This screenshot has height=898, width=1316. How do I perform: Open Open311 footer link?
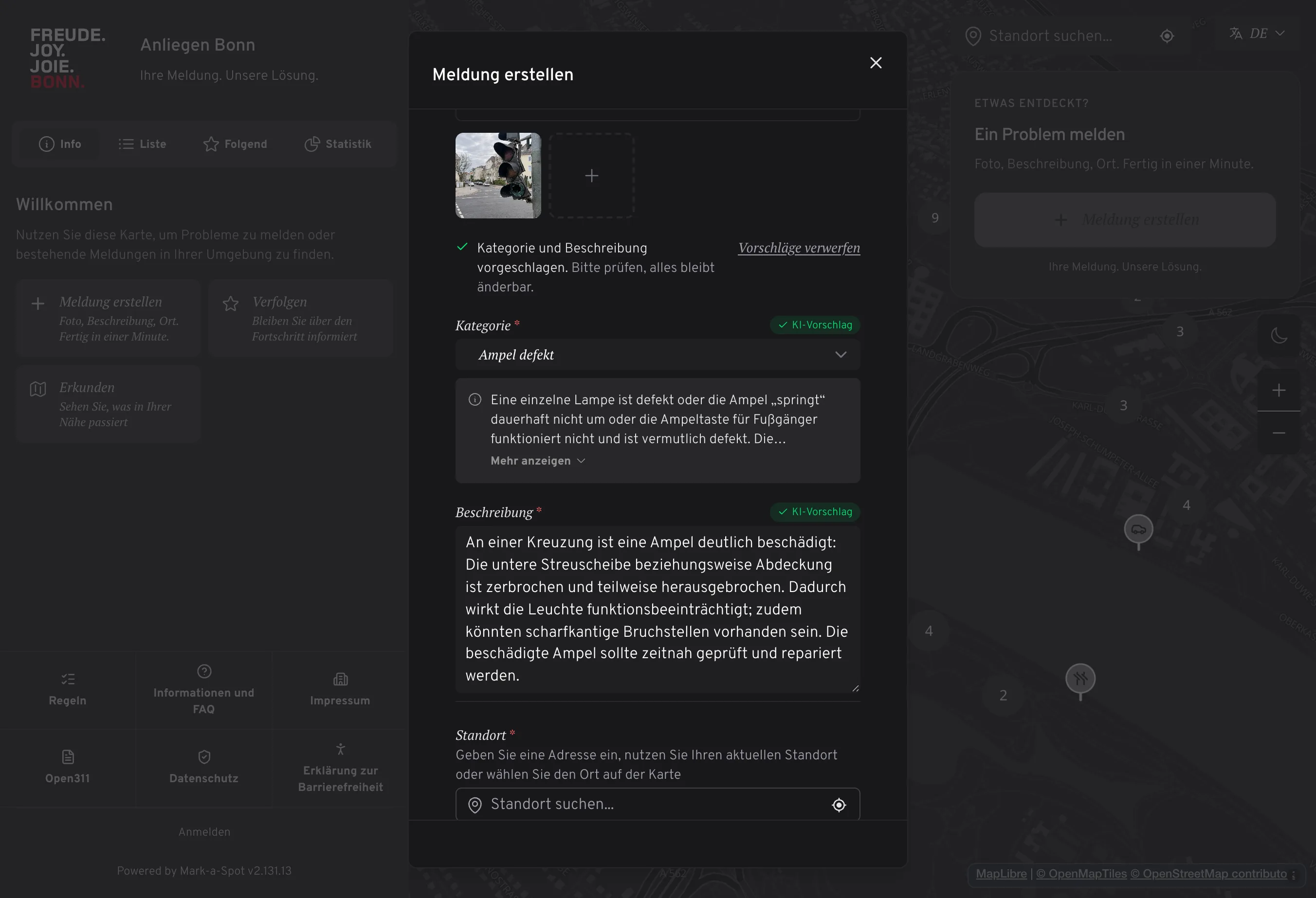67,768
